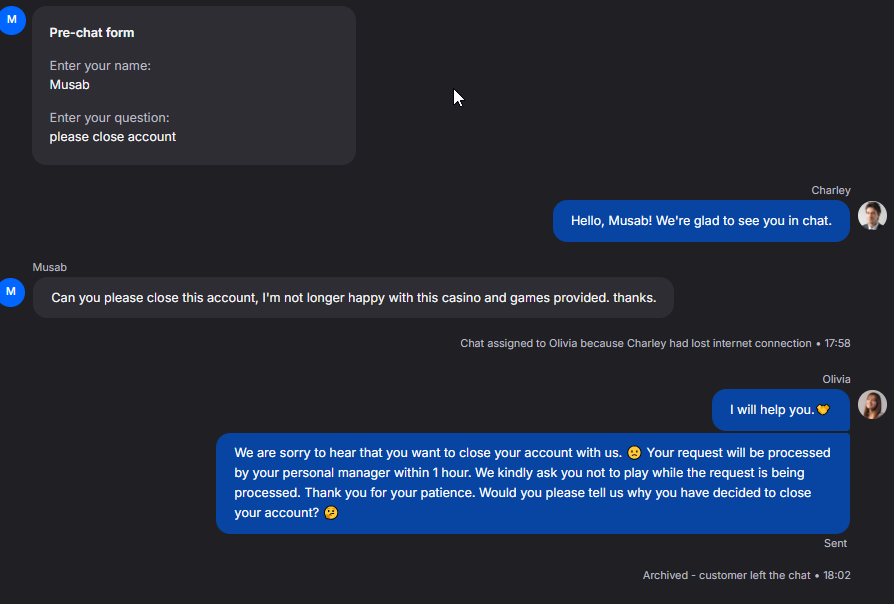Click the sad face emoji in the message
Screen dimensions: 894x604
pos(634,453)
